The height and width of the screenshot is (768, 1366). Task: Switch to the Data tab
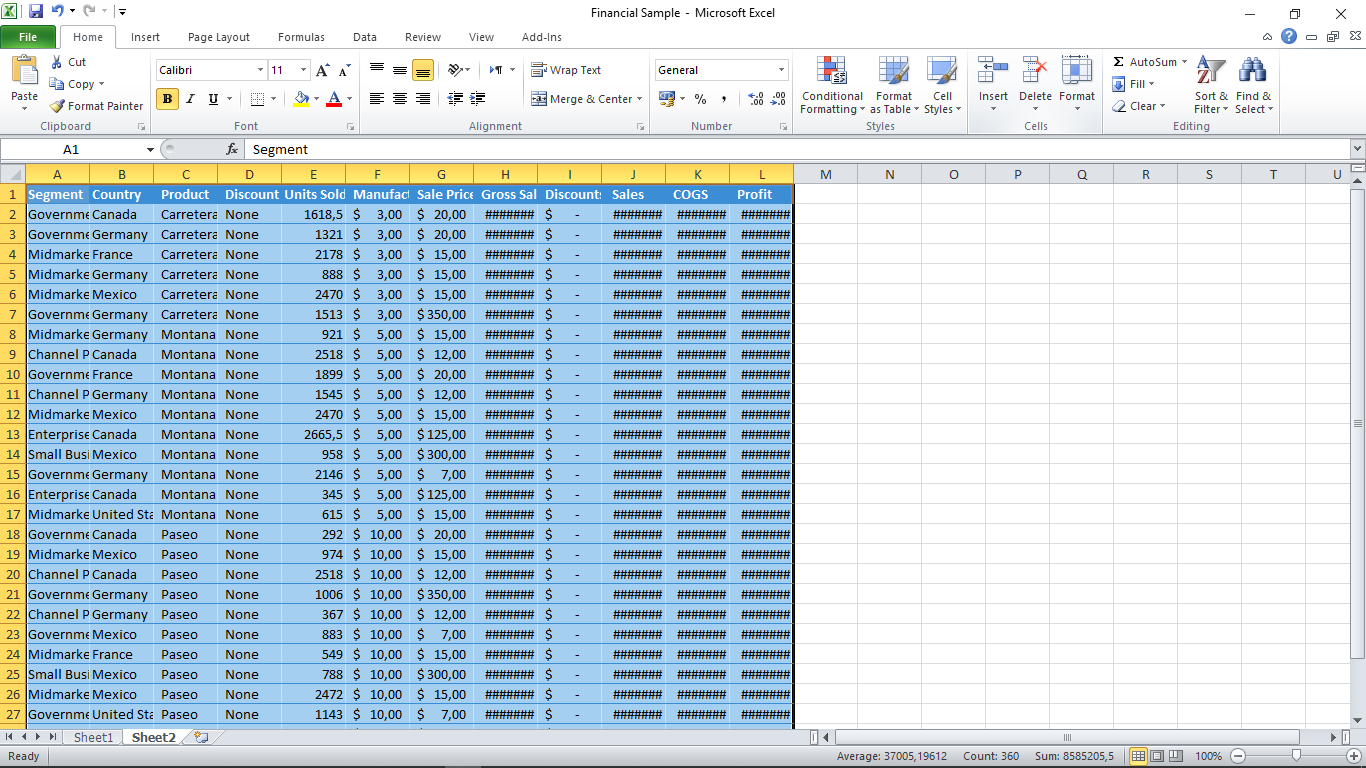coord(365,37)
